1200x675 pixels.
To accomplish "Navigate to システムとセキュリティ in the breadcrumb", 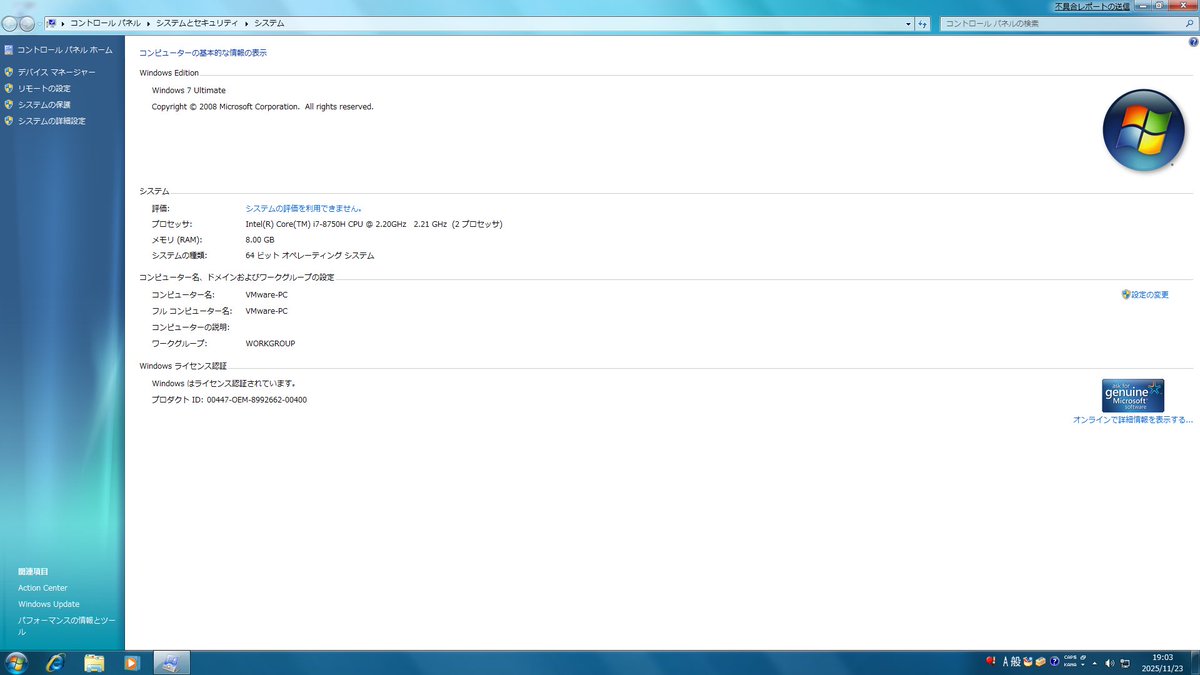I will (194, 22).
